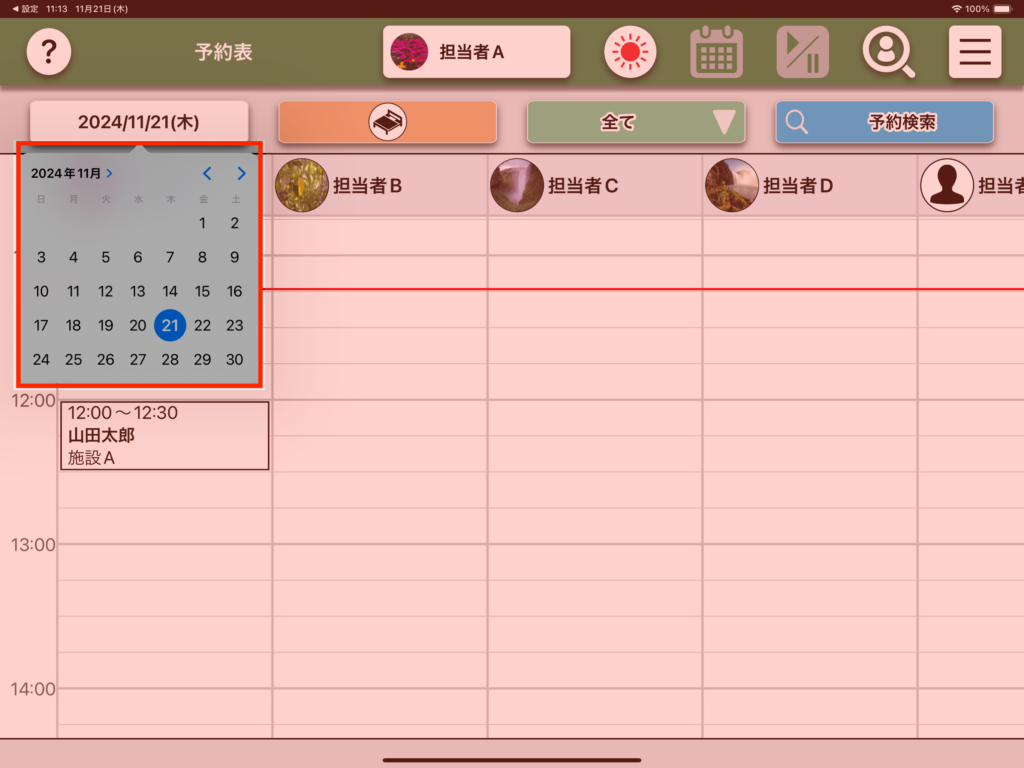Open the customer search person icon
This screenshot has height=768, width=1024.
(x=888, y=52)
